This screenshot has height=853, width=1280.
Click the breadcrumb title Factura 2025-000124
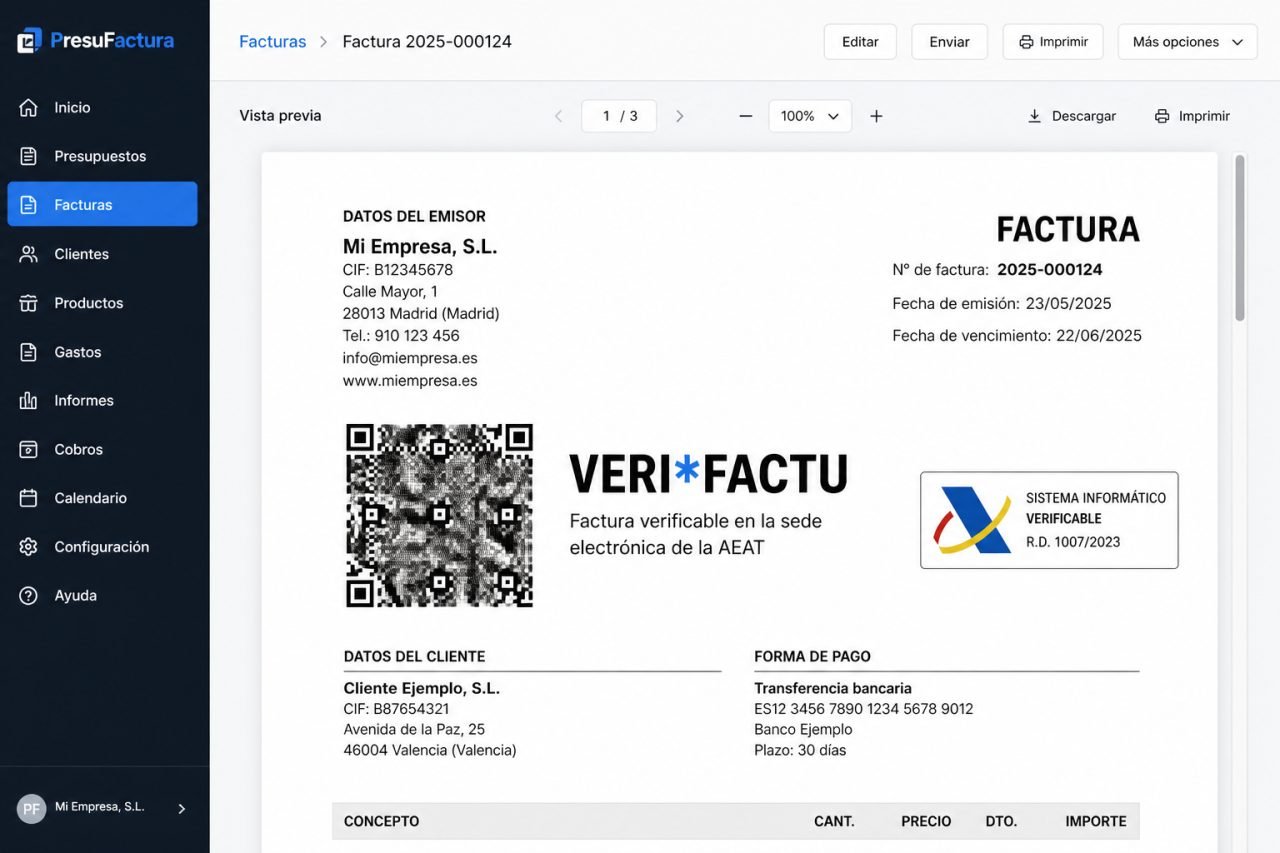427,42
